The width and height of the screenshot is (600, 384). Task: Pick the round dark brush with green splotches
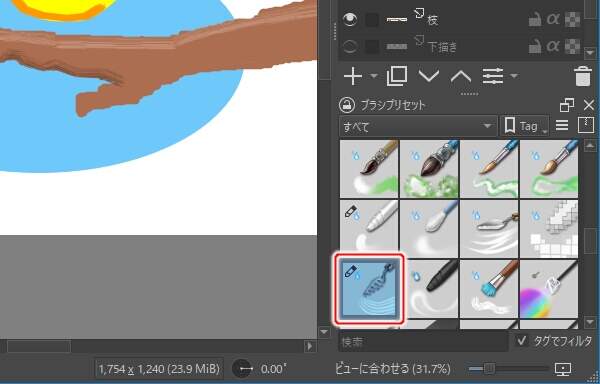429,169
